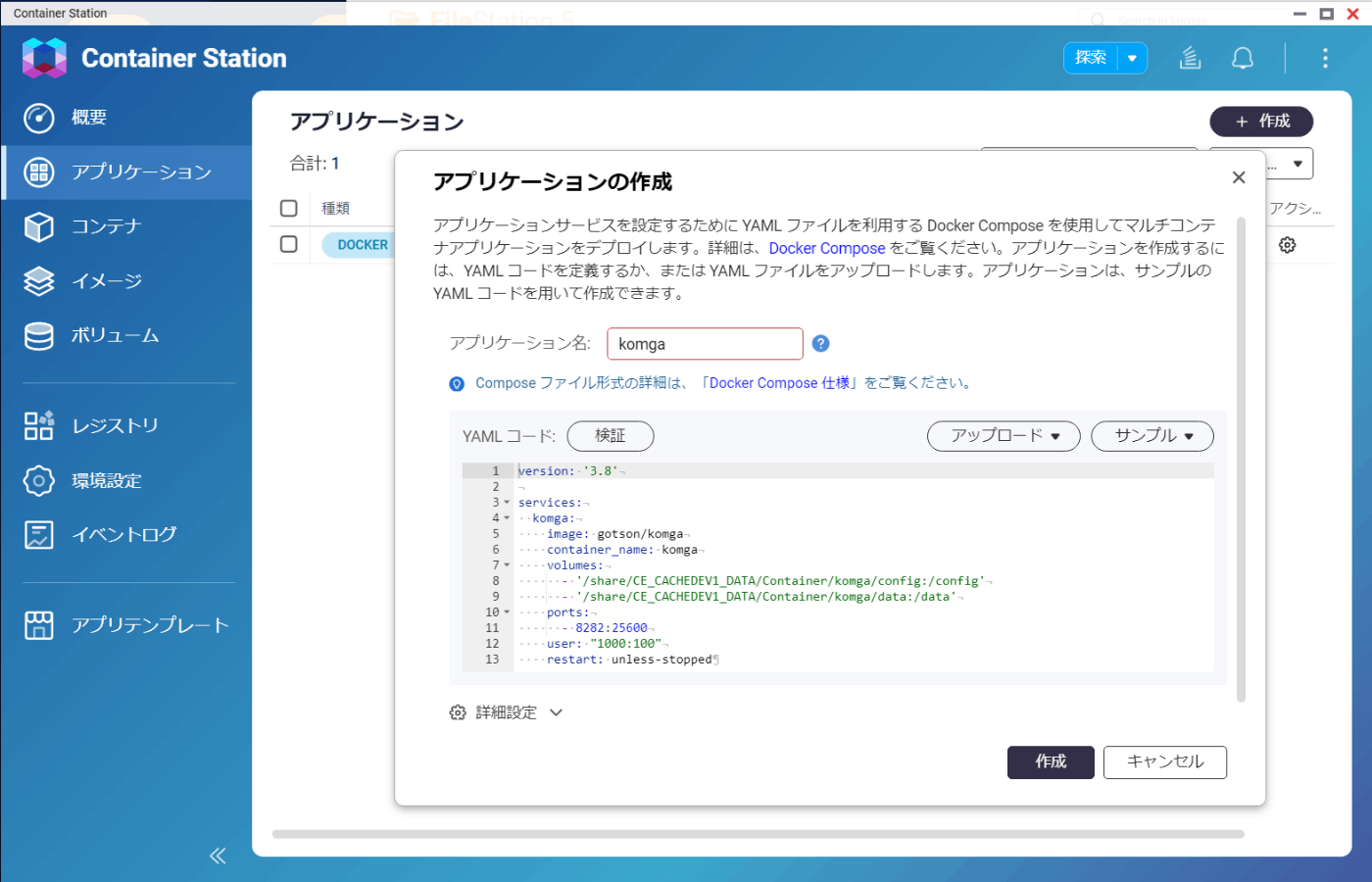The height and width of the screenshot is (882, 1372).
Task: Open the three-dot more options menu
Action: [x=1325, y=58]
